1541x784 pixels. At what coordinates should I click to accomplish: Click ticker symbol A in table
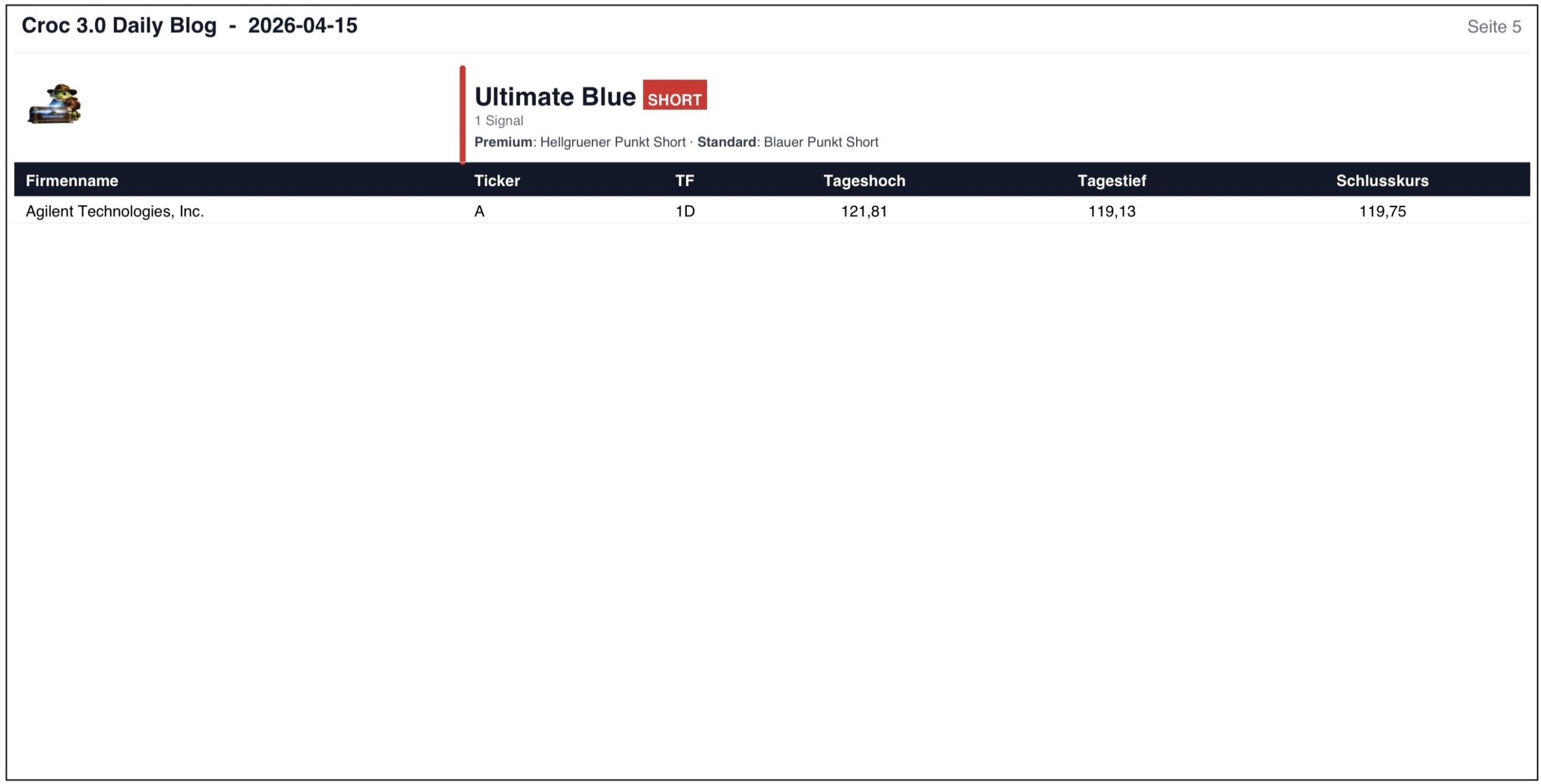tap(480, 211)
